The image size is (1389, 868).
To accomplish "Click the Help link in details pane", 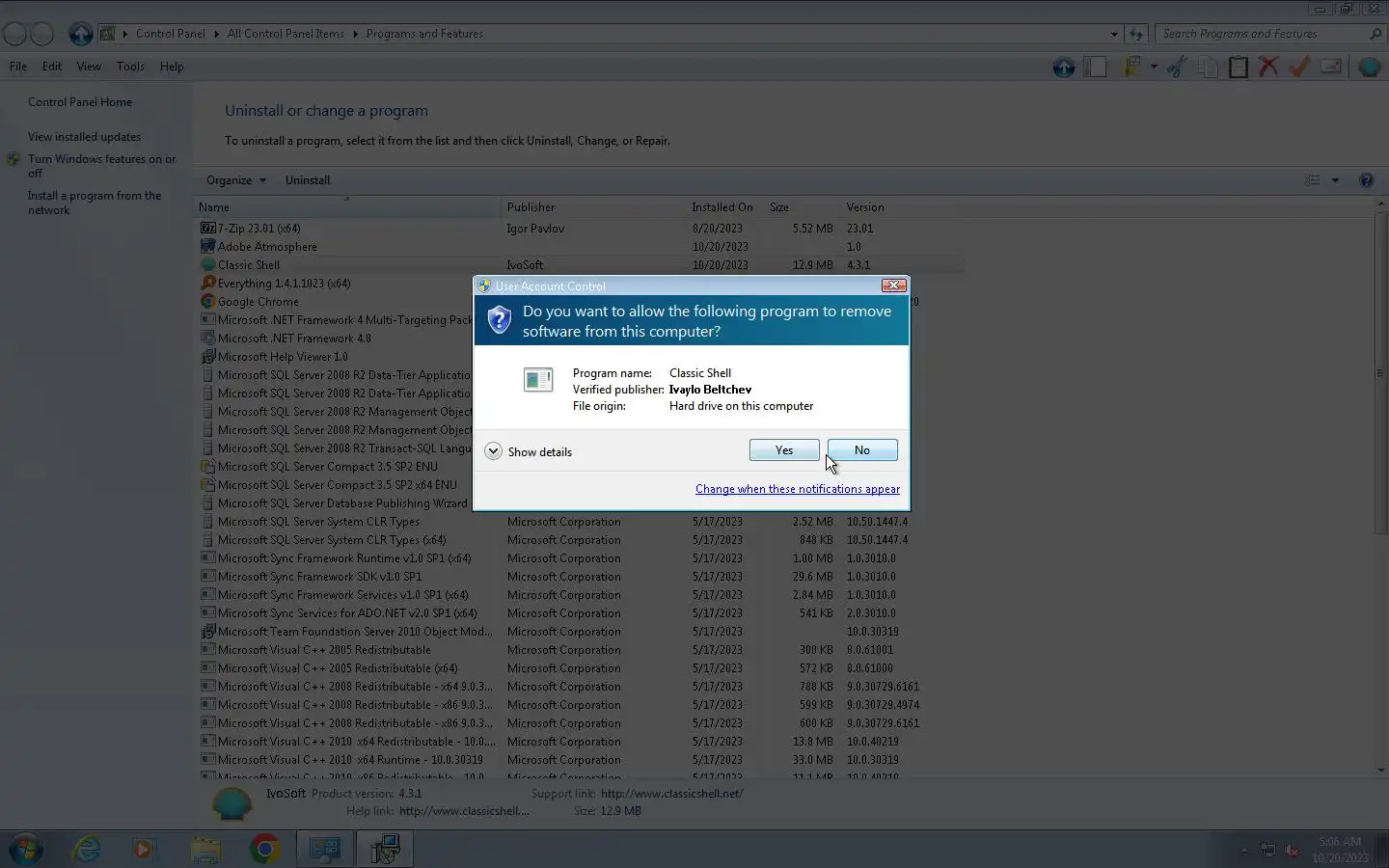I will point(464,811).
